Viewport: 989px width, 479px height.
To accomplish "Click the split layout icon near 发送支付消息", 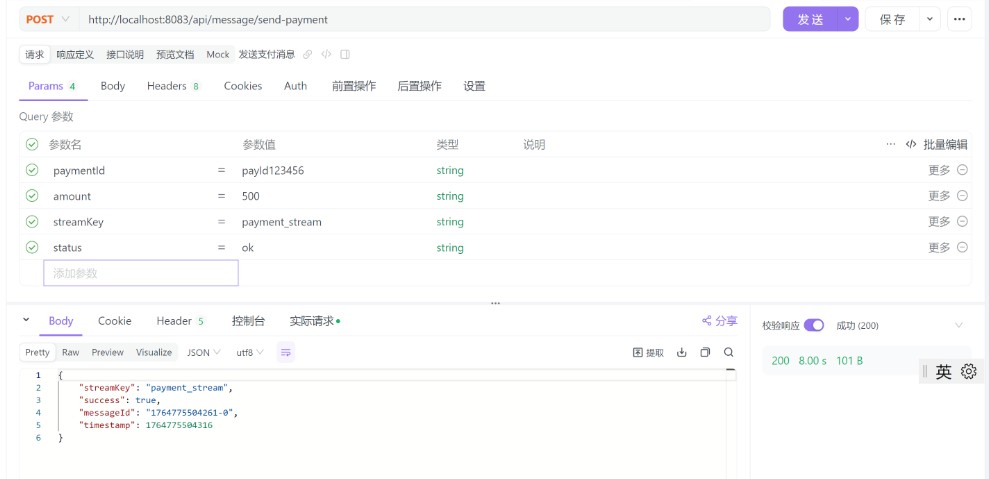I will click(345, 54).
